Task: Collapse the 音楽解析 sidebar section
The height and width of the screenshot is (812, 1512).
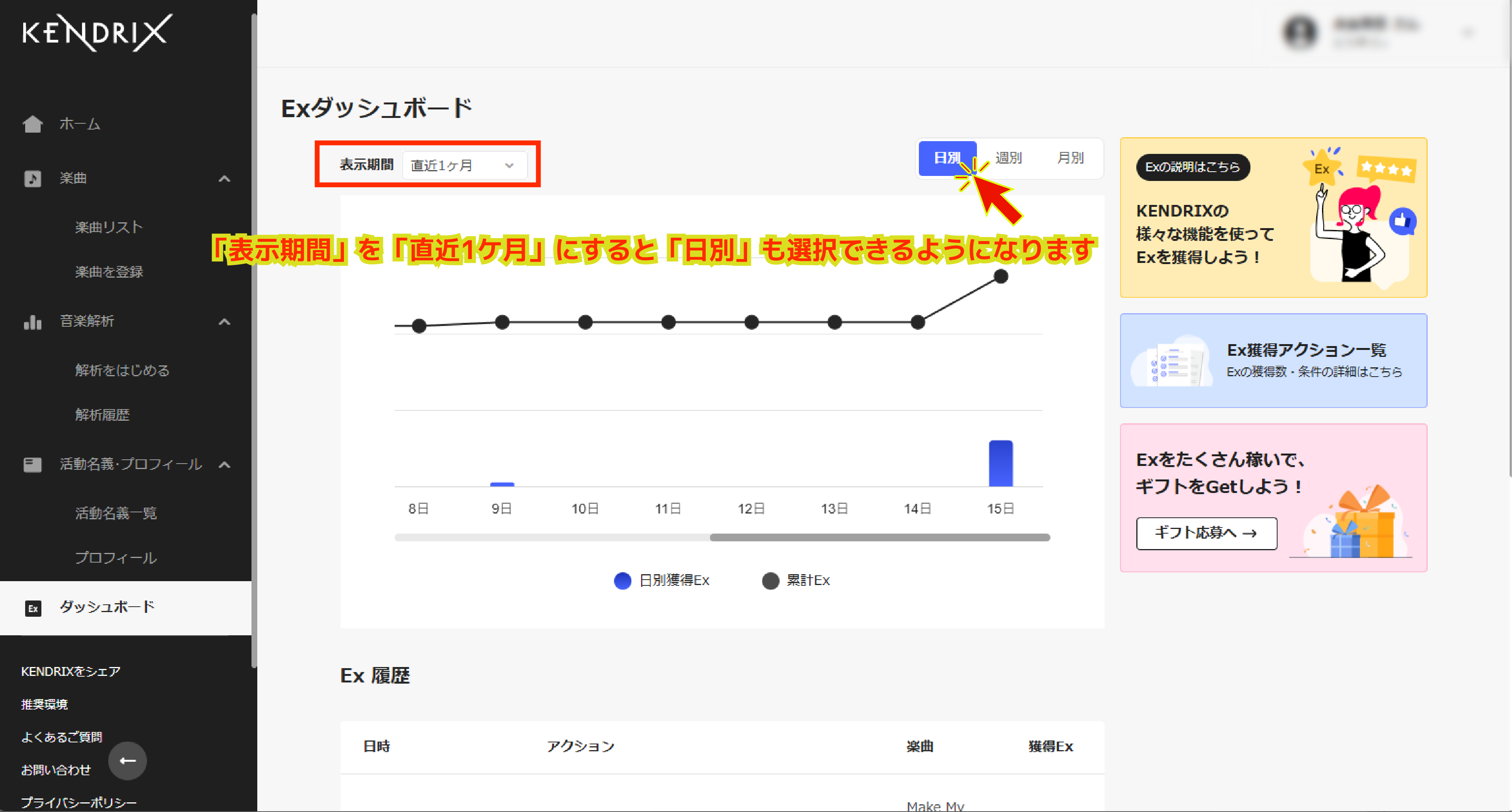Action: click(224, 322)
